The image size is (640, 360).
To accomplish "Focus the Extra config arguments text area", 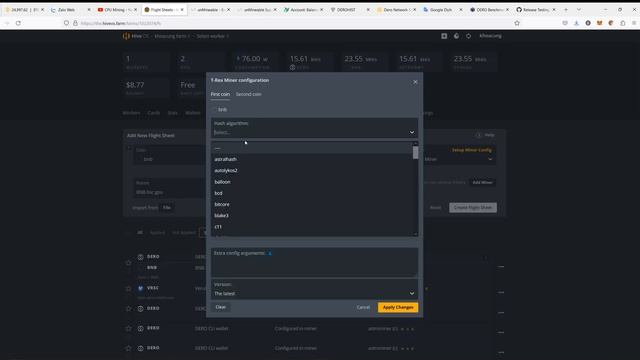I will tap(314, 262).
